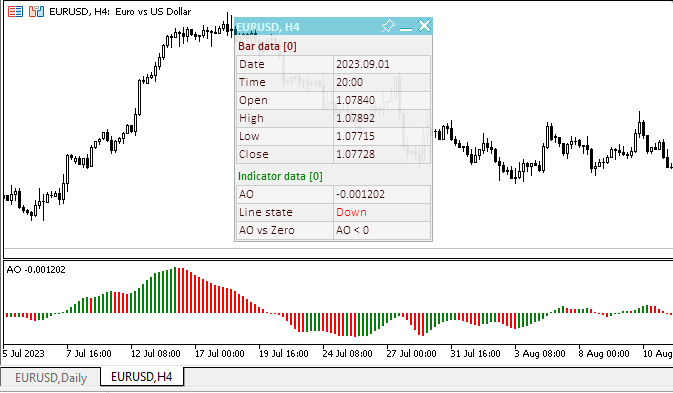This screenshot has height=393, width=673.
Task: Click the AO < 0 status cell
Action: tap(382, 230)
